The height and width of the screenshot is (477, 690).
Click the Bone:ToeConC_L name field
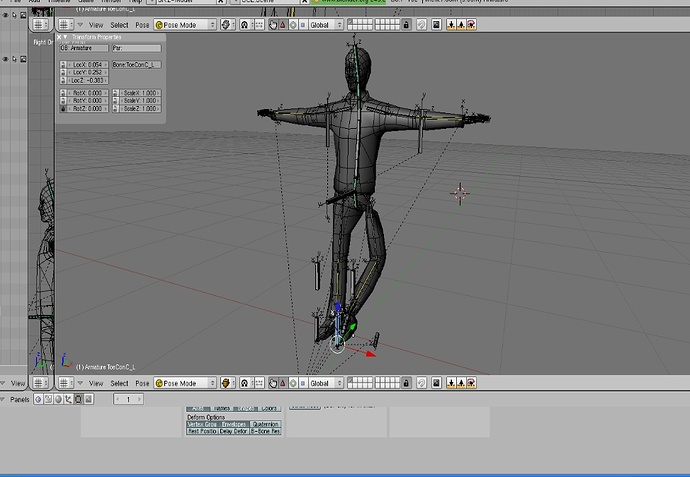coord(136,65)
